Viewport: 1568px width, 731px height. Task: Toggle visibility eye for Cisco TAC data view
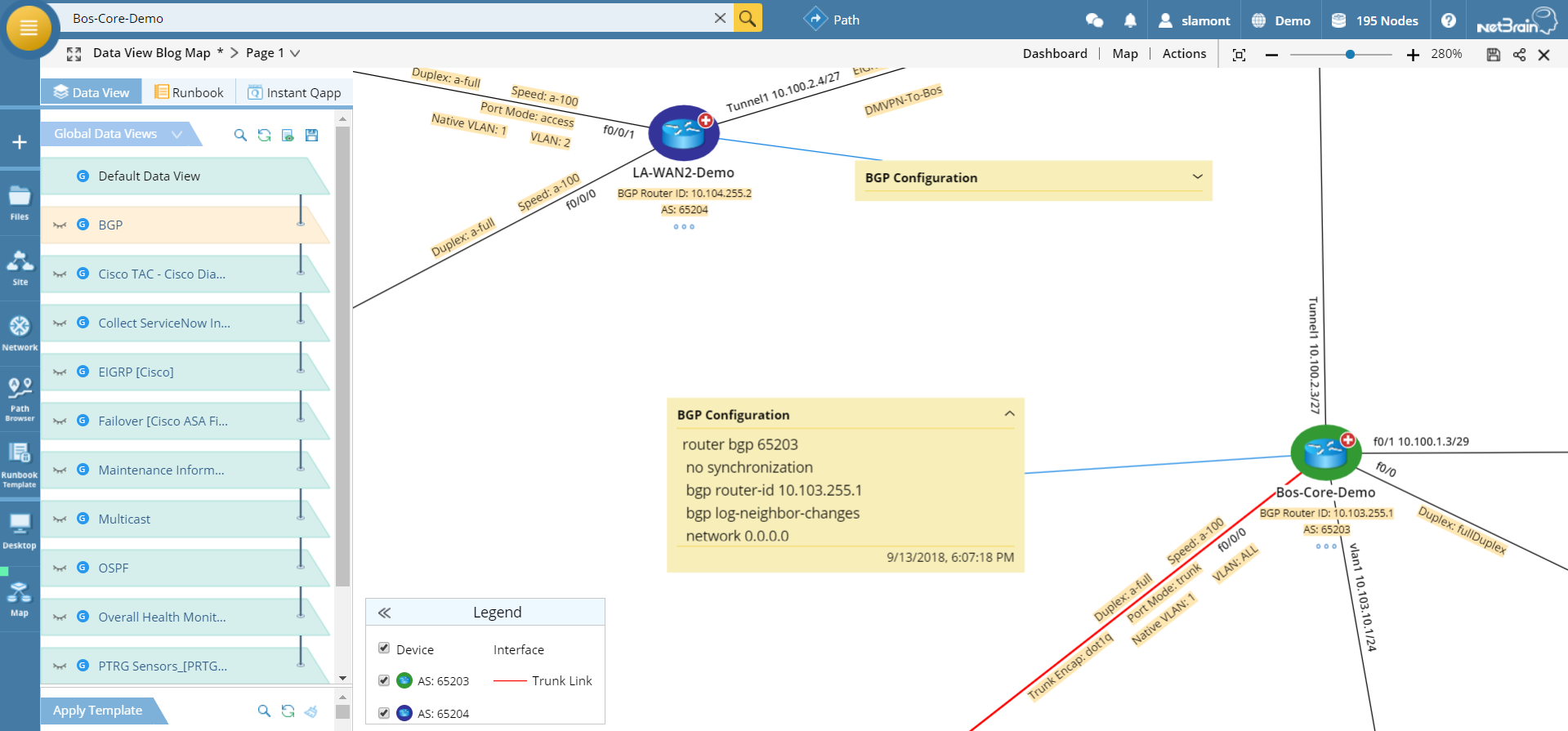click(60, 274)
